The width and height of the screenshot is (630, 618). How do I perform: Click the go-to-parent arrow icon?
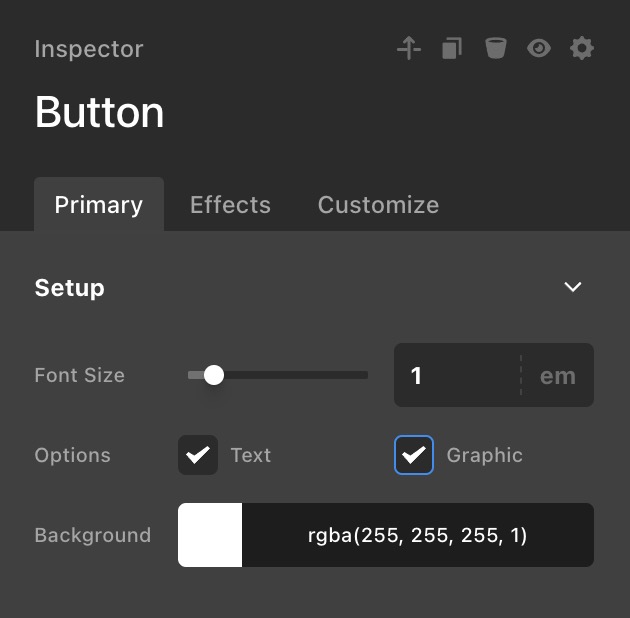point(409,48)
